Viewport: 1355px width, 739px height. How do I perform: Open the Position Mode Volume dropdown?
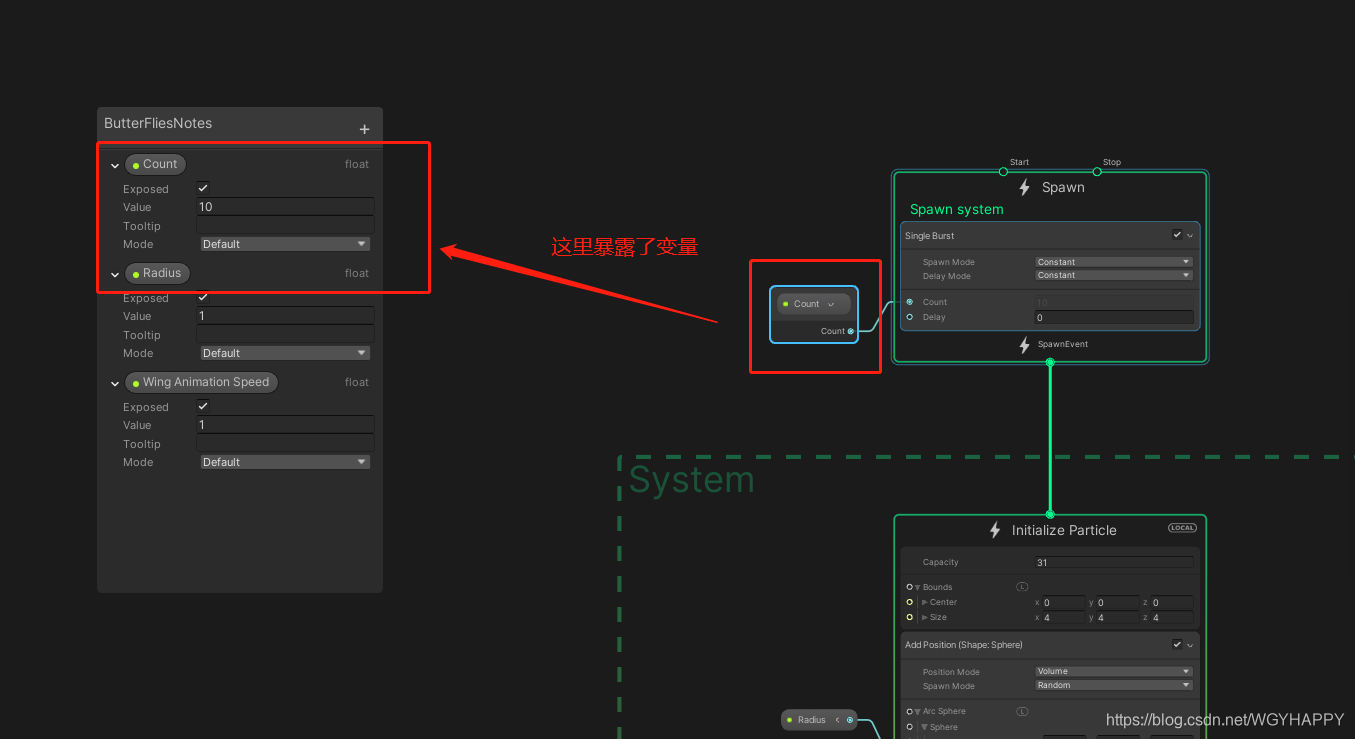1114,672
